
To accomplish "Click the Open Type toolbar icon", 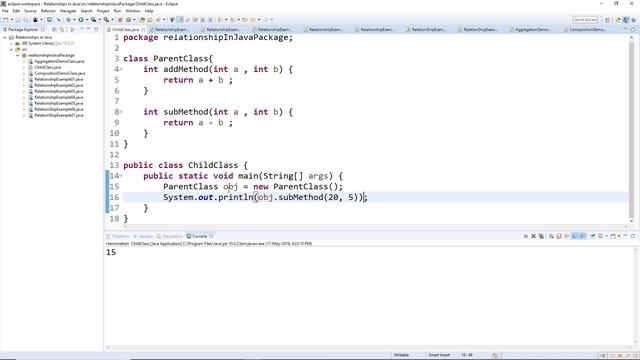I will click(x=142, y=20).
